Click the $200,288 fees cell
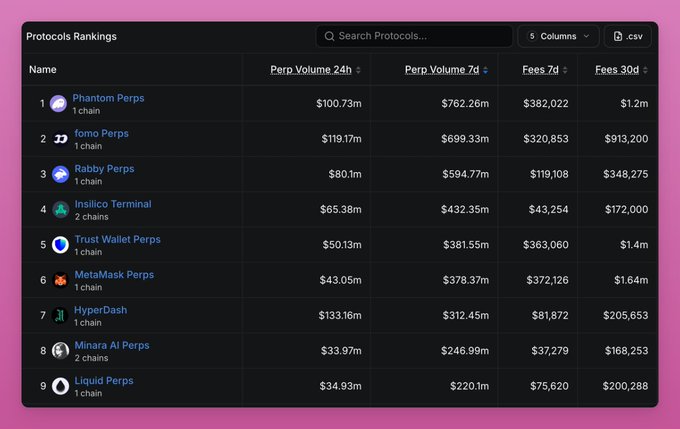Image resolution: width=680 pixels, height=429 pixels. pos(625,386)
